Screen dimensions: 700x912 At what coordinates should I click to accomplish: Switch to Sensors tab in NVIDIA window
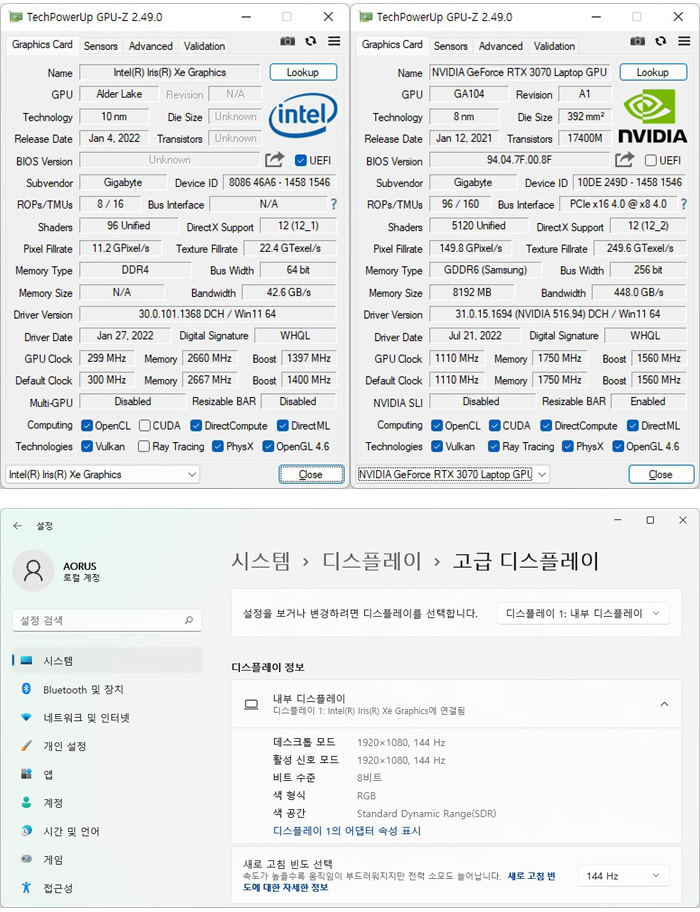(450, 46)
